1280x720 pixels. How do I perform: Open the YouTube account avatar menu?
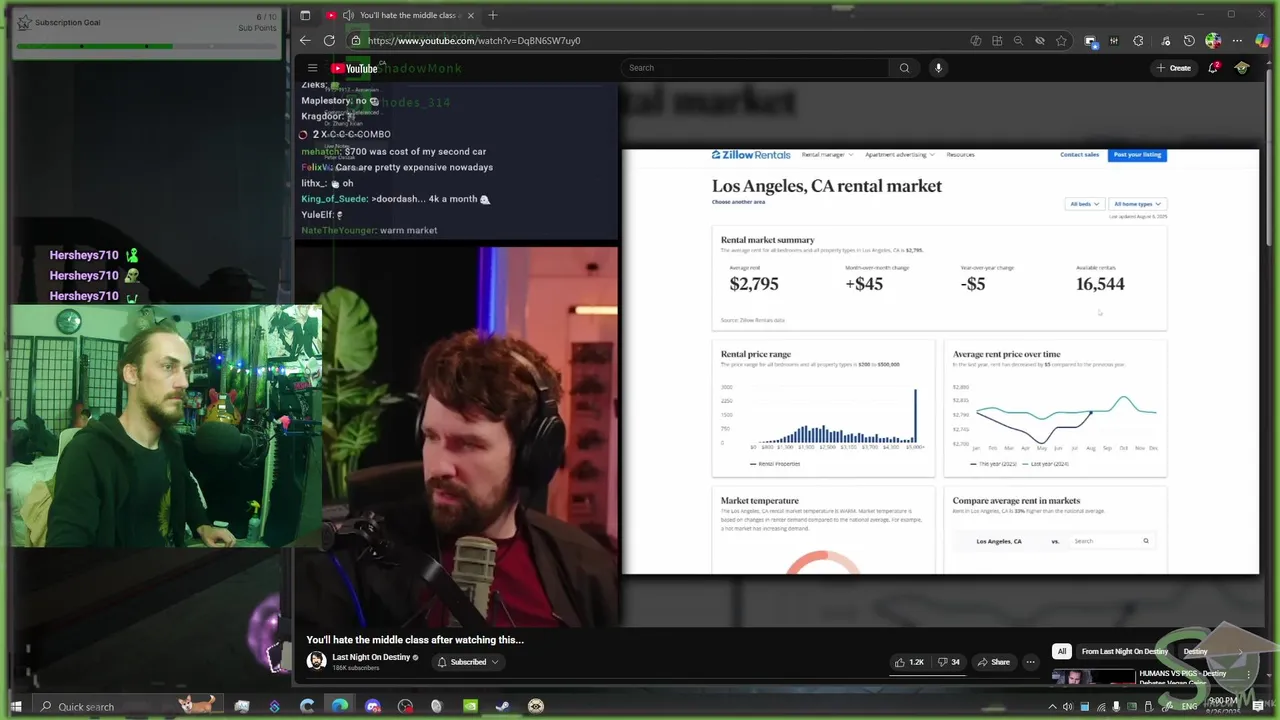point(1242,68)
